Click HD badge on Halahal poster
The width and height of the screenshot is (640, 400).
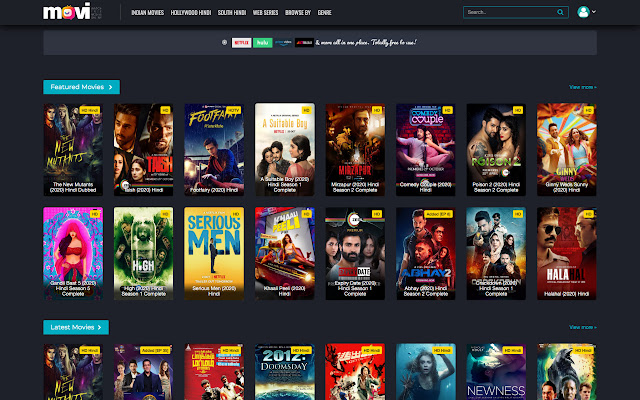[589, 214]
